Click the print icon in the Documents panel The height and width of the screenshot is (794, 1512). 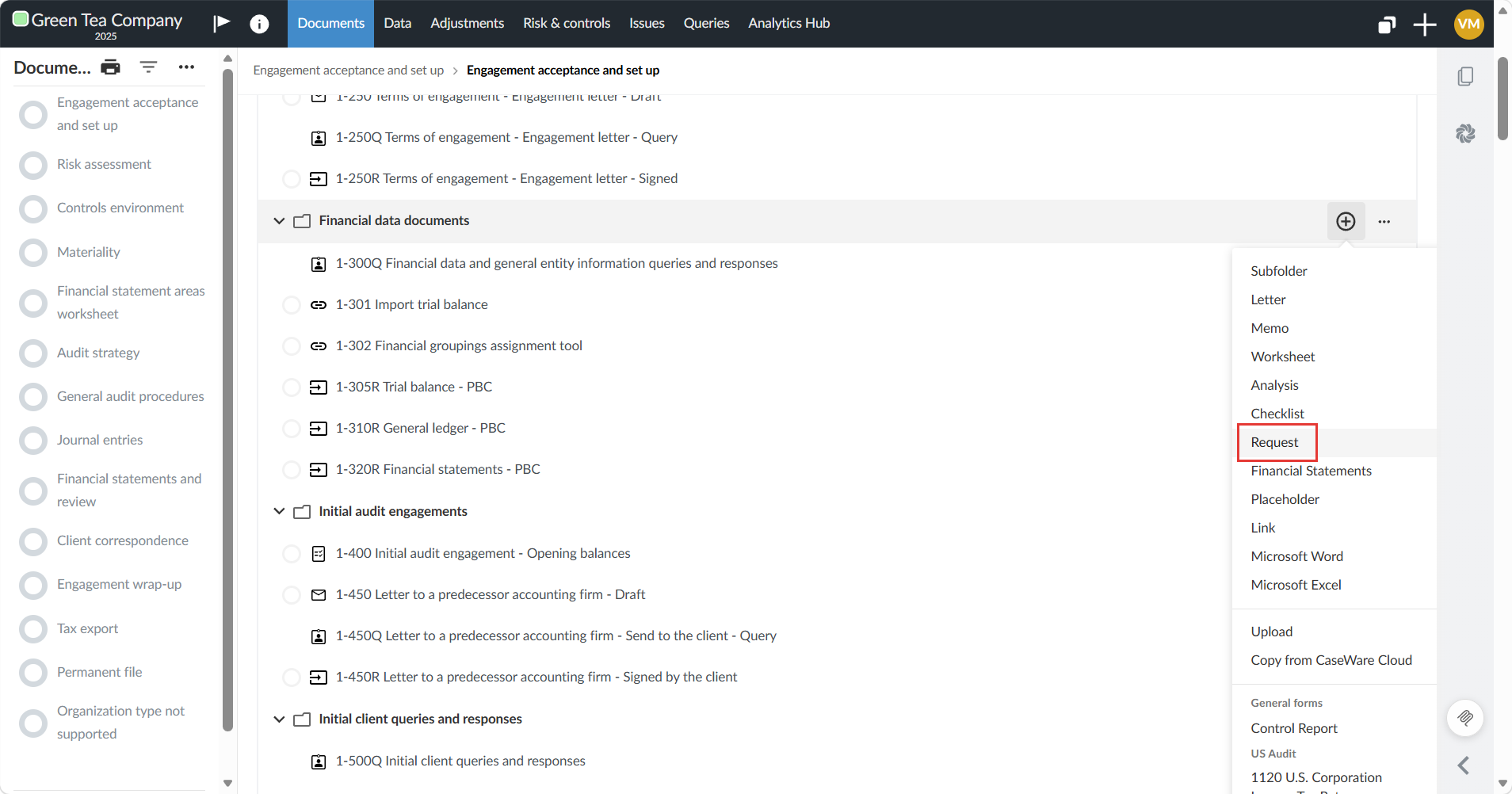[111, 67]
